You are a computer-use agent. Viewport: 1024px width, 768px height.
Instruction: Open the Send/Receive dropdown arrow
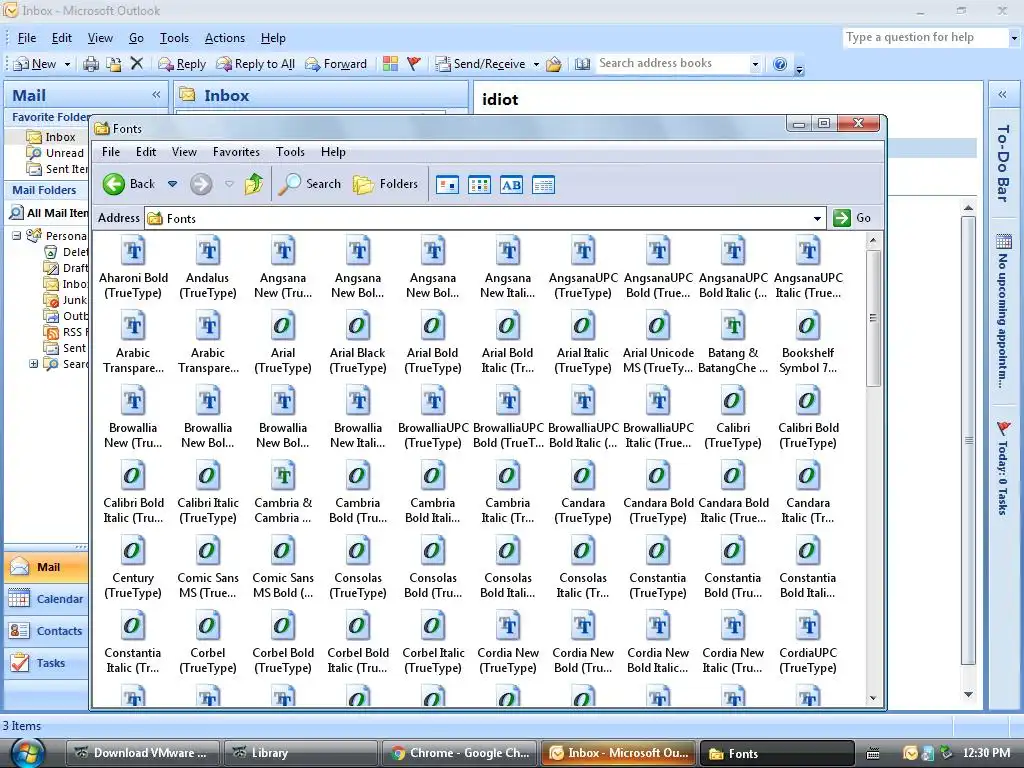pyautogui.click(x=536, y=64)
